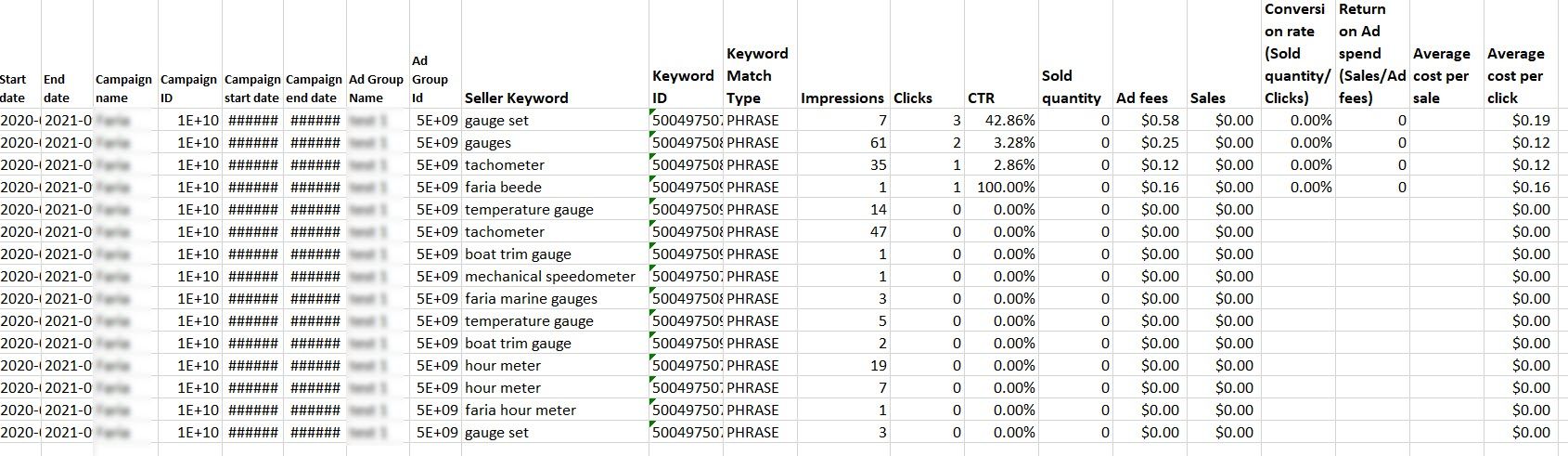
Task: Select the 100.00% CTR cell
Action: 1001,187
